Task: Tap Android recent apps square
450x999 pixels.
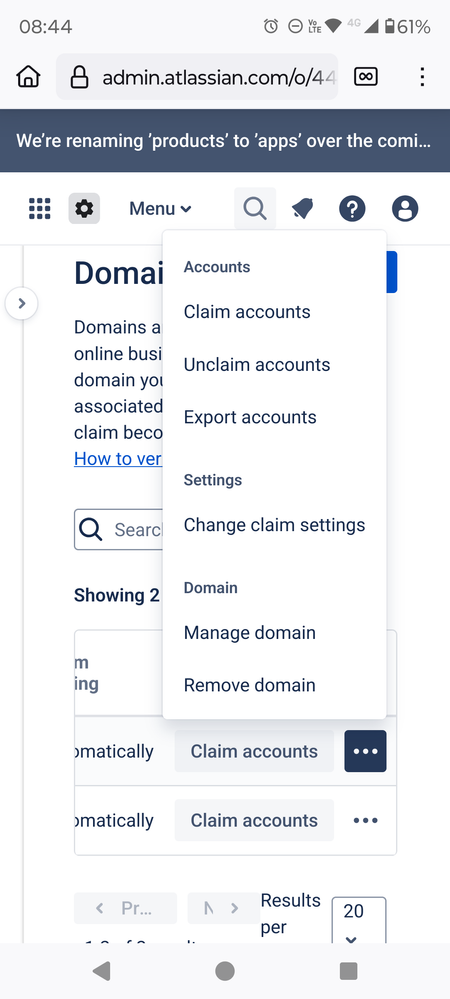Action: [x=348, y=971]
